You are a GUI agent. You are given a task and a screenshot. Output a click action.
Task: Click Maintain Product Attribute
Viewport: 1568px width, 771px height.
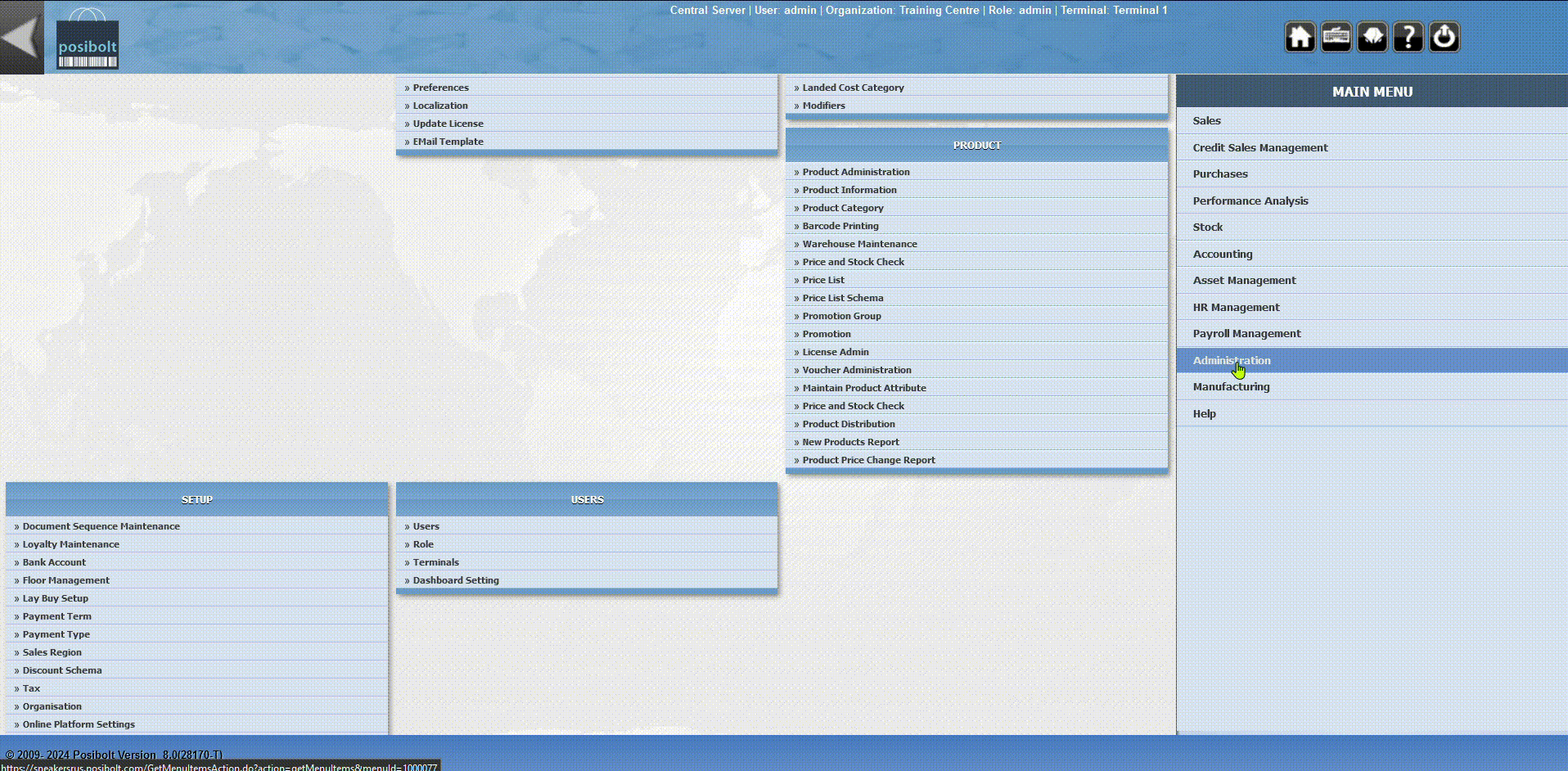point(864,388)
